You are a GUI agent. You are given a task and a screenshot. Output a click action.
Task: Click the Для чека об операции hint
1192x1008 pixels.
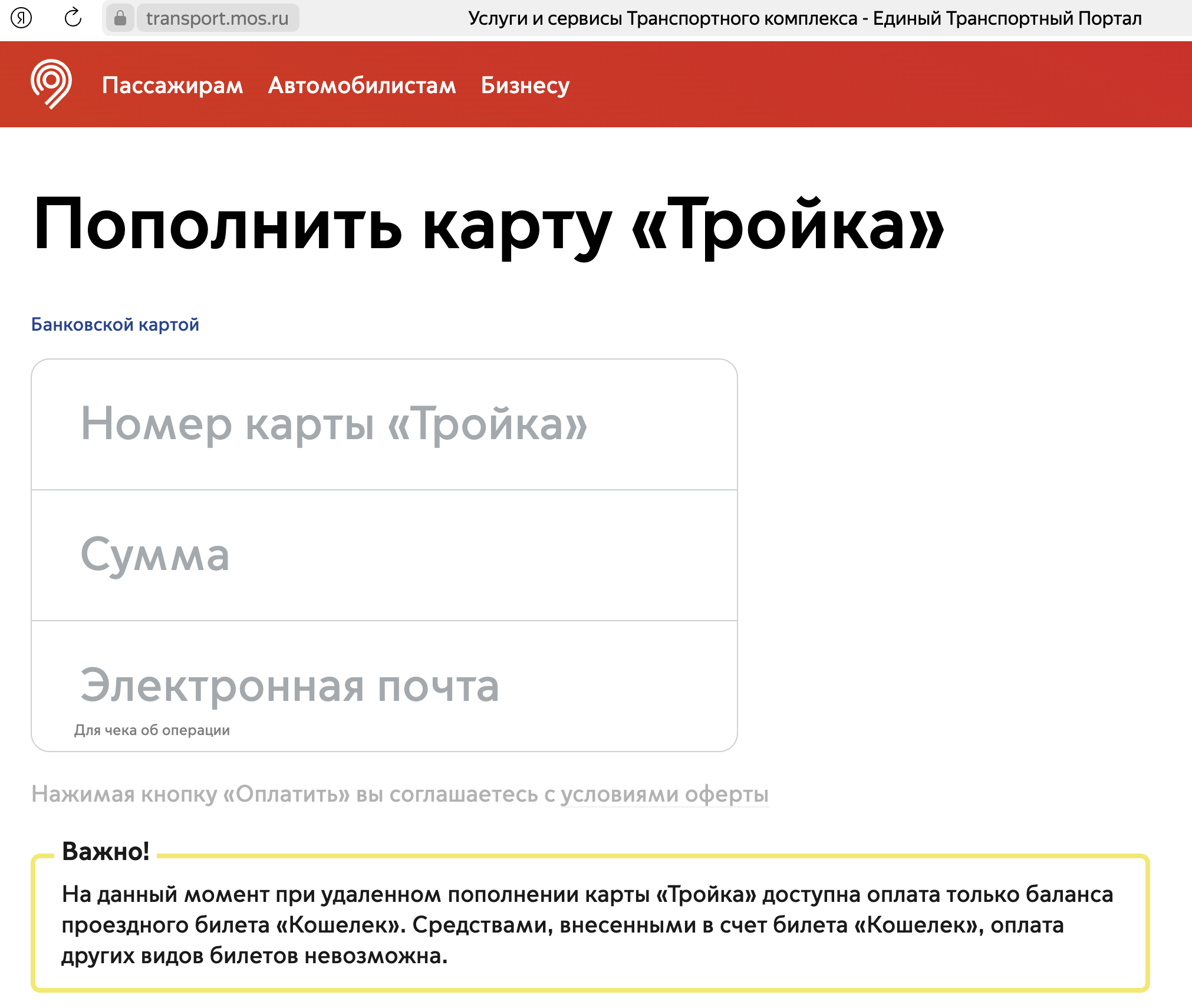click(152, 730)
